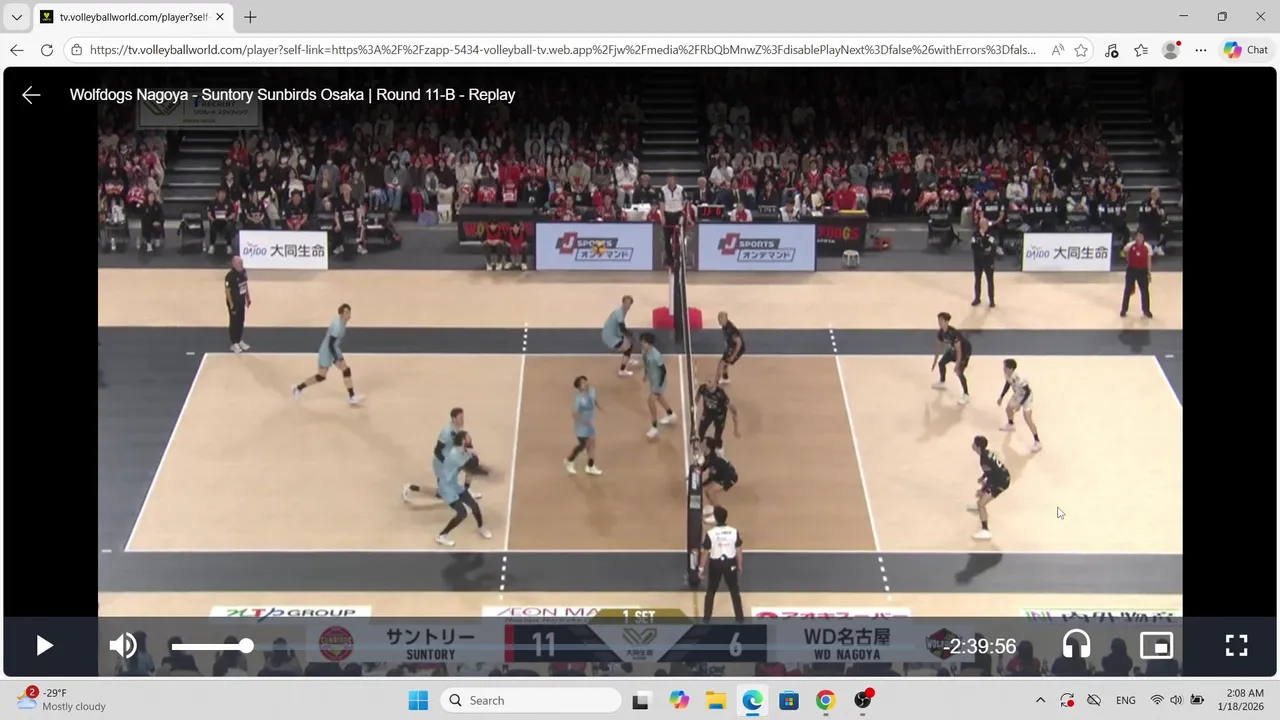The height and width of the screenshot is (720, 1280).
Task: Open the Wi-Fi network tray icon
Action: pyautogui.click(x=1157, y=700)
